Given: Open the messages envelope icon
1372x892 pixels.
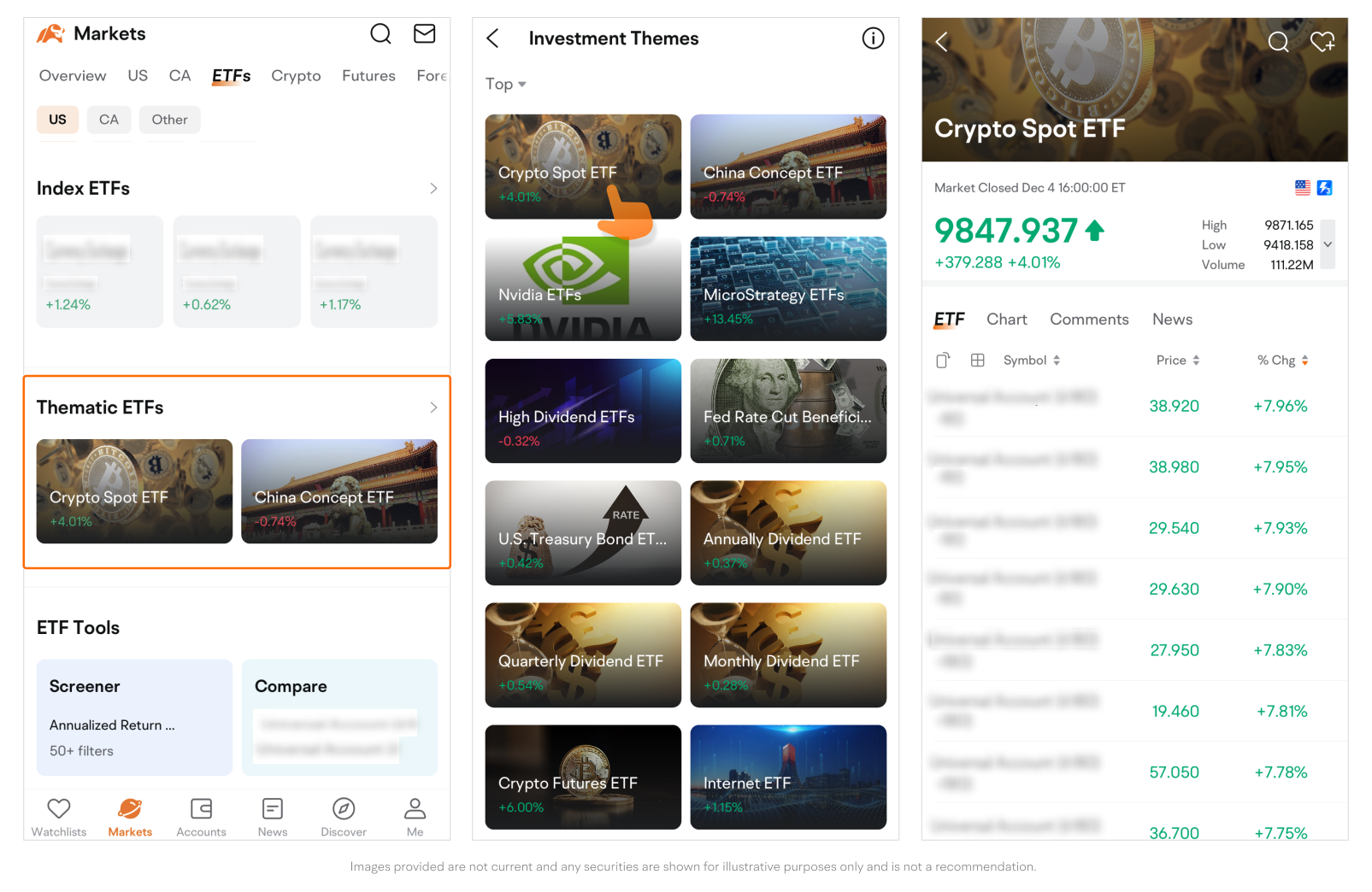Looking at the screenshot, I should [x=424, y=34].
